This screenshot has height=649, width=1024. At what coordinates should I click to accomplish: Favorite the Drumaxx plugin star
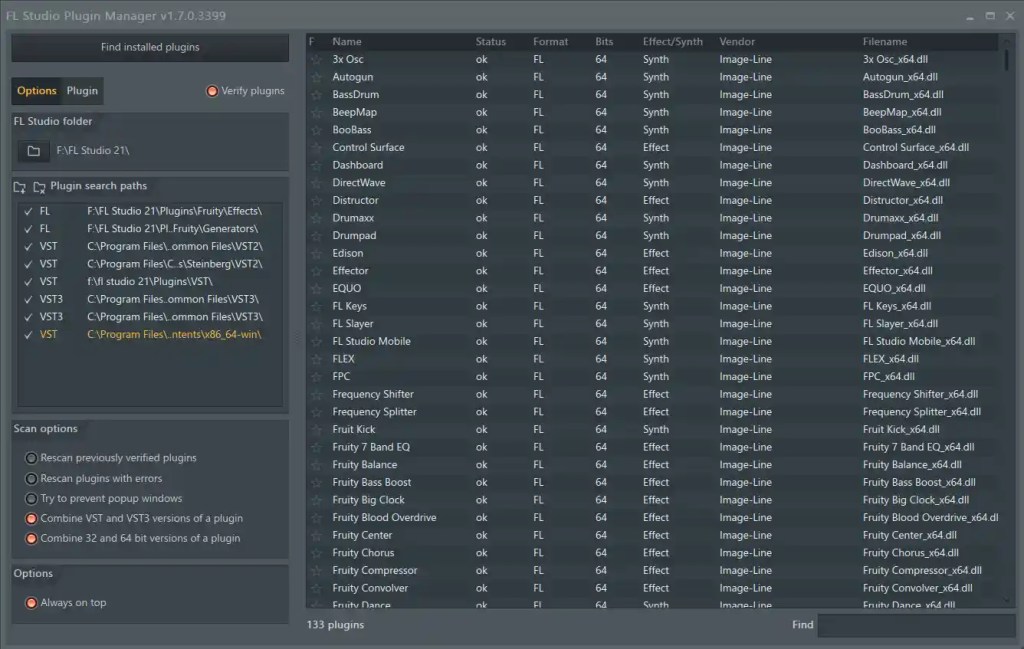pos(317,218)
